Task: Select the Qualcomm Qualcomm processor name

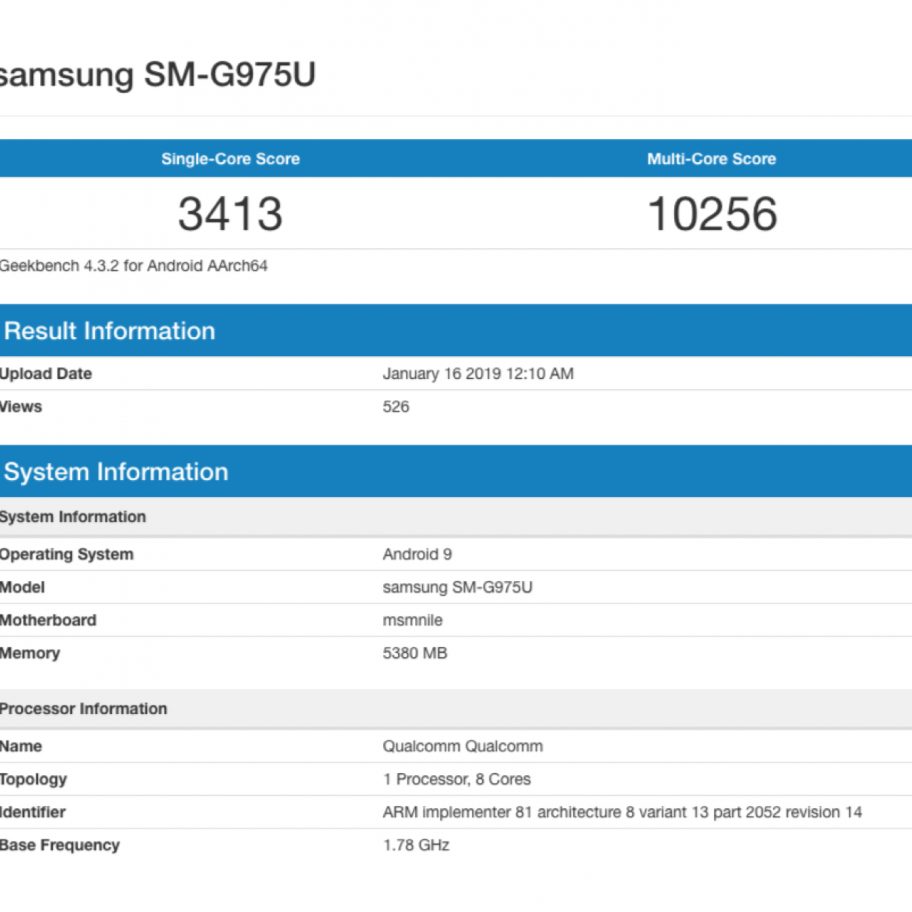Action: pyautogui.click(x=462, y=746)
